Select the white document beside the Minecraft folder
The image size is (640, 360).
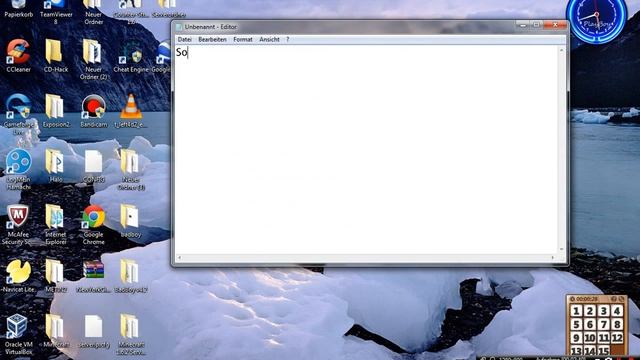(x=93, y=331)
